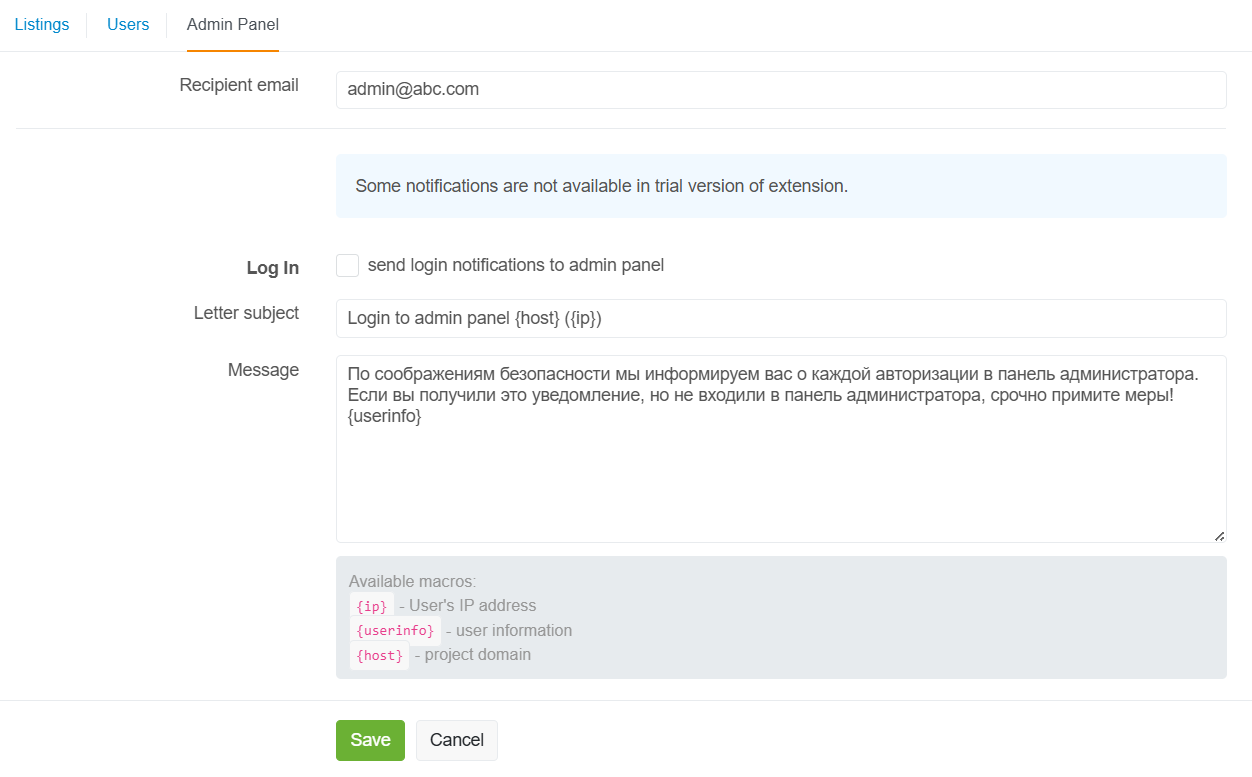Click the 'Recipient email' field label
The width and height of the screenshot is (1252, 777).
click(239, 86)
